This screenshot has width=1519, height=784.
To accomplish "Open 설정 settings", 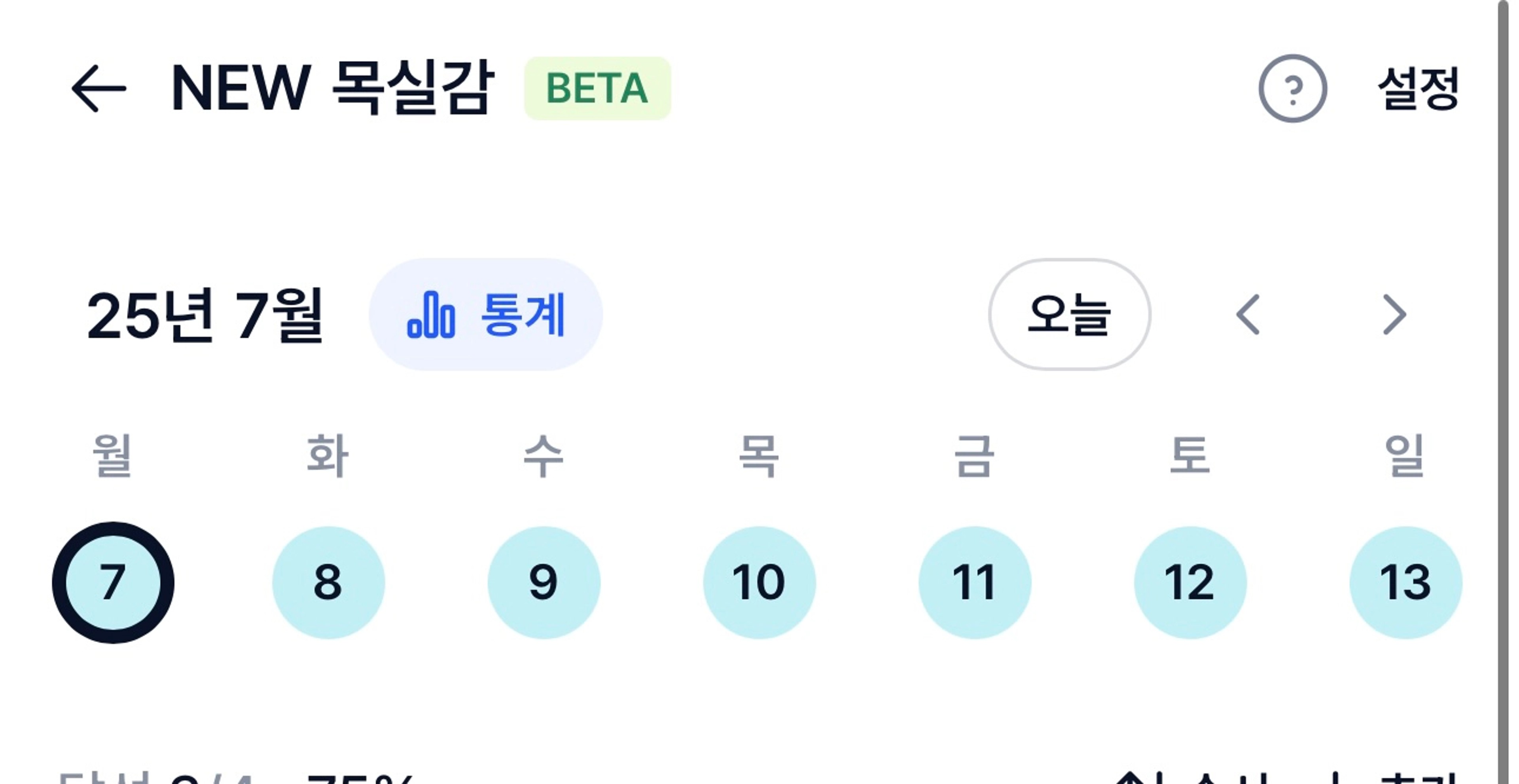I will [x=1418, y=89].
